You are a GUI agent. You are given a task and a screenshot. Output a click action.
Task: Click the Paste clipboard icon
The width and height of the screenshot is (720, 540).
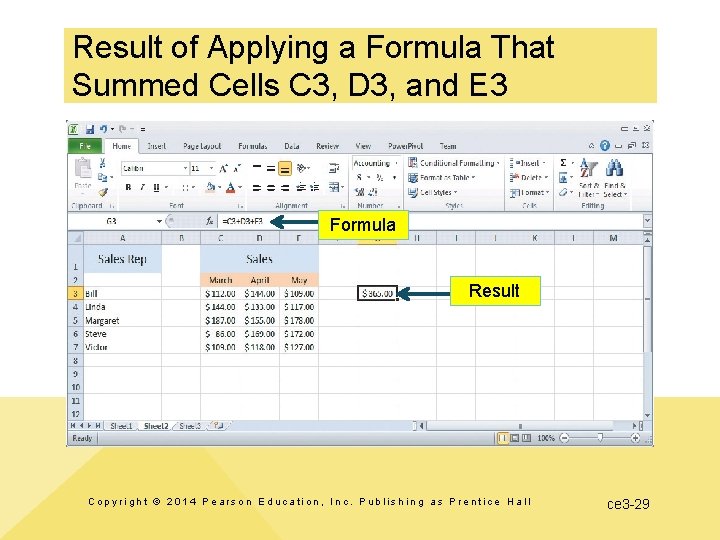coord(83,168)
